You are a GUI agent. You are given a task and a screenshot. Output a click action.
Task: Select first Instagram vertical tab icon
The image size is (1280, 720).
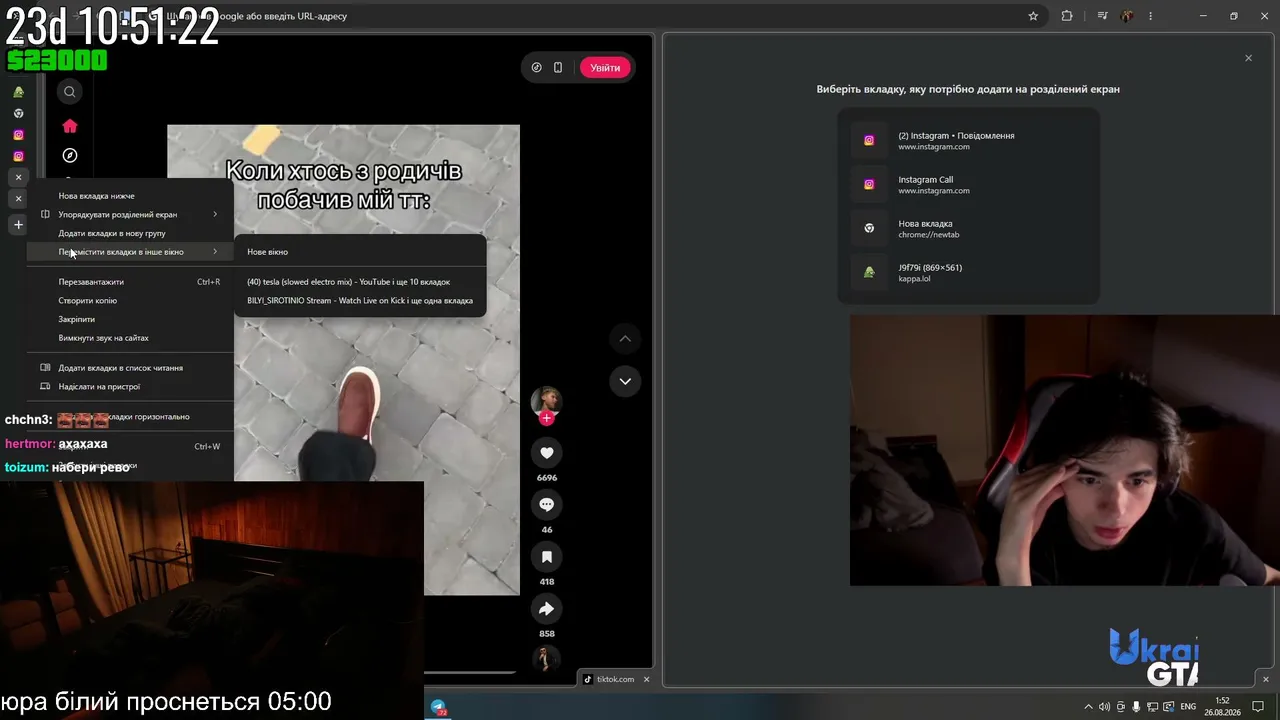[18, 135]
